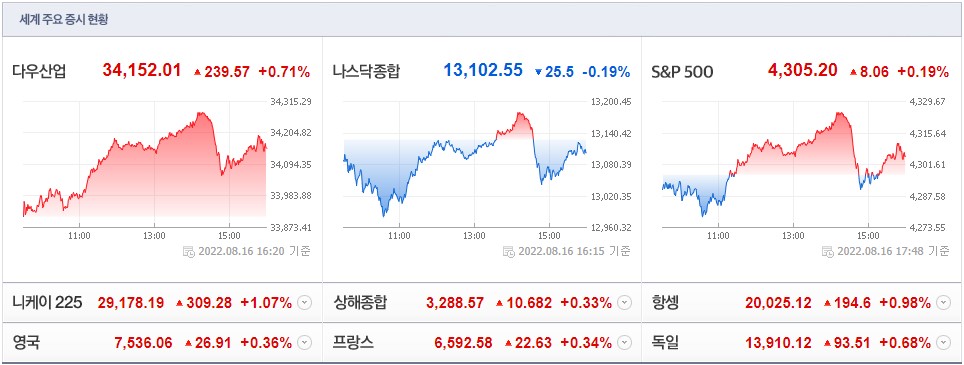Viewport: 964px width, 365px height.
Task: Click the clock icon under S&P 500 chart
Action: [x=828, y=251]
